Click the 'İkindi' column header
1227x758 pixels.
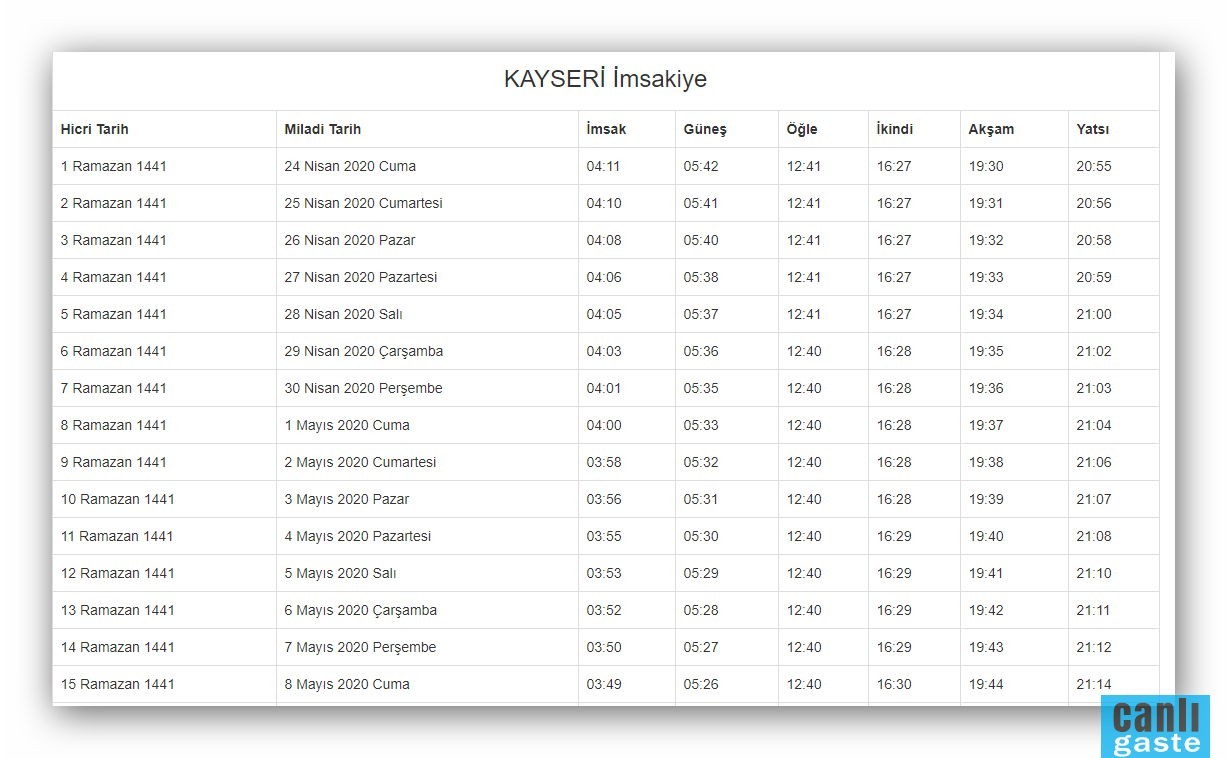click(x=894, y=129)
